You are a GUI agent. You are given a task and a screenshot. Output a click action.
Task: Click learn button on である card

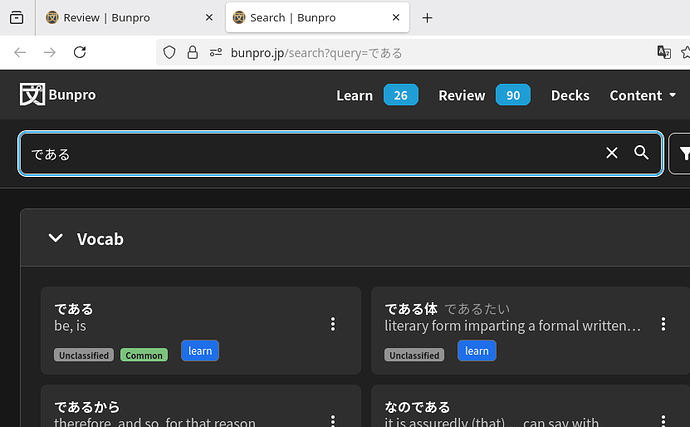pyautogui.click(x=200, y=351)
